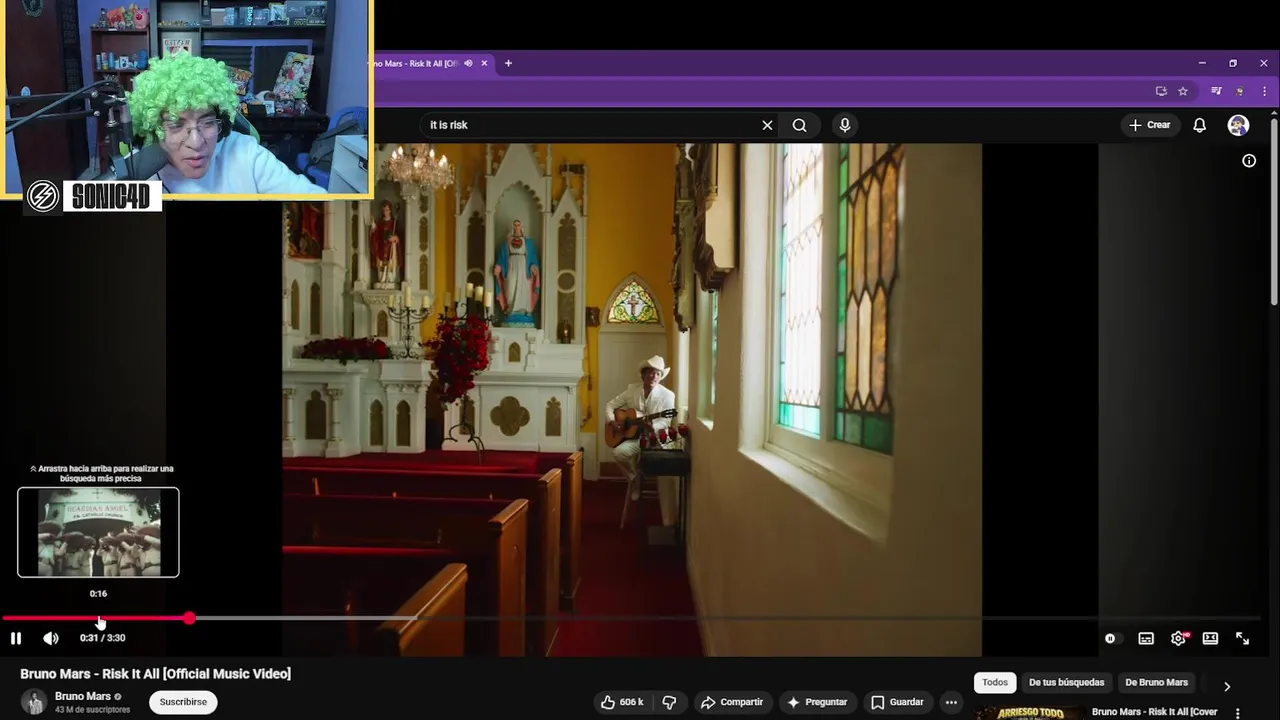Open the video settings gear
This screenshot has height=720, width=1280.
pos(1179,638)
